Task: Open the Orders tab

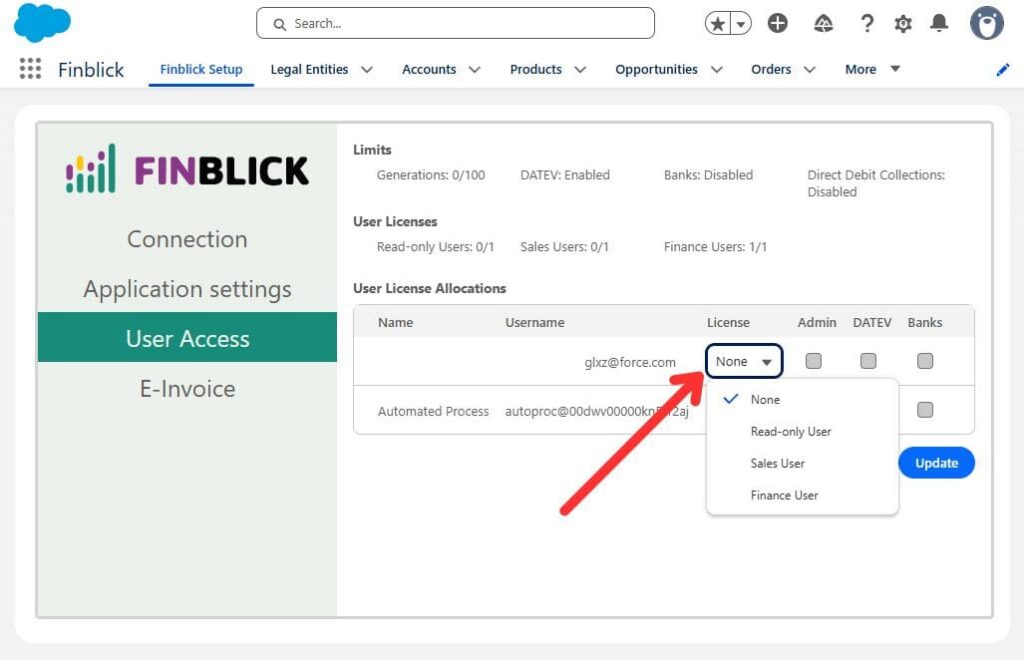Action: tap(771, 69)
